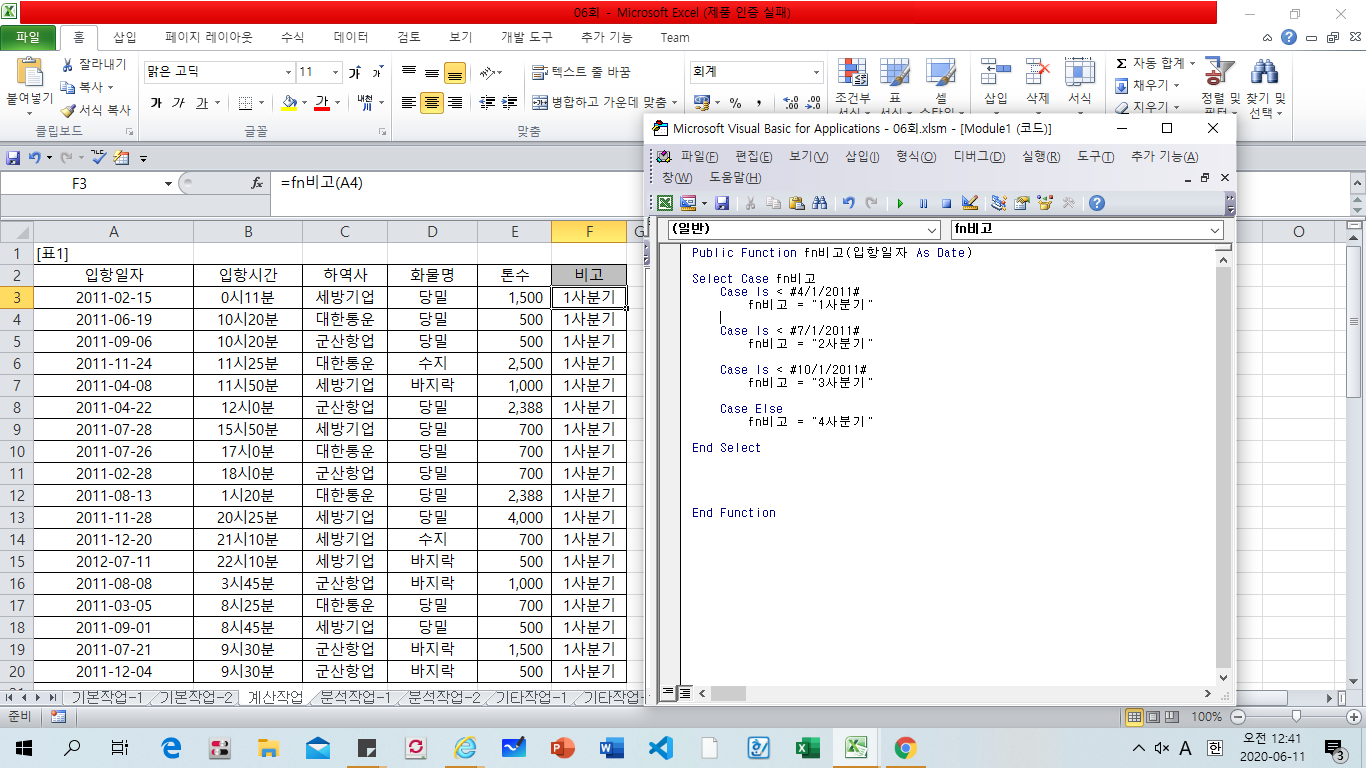Enable Wrap Text (텍스트 줄 바꿈)
This screenshot has height=768, width=1366.
point(582,72)
